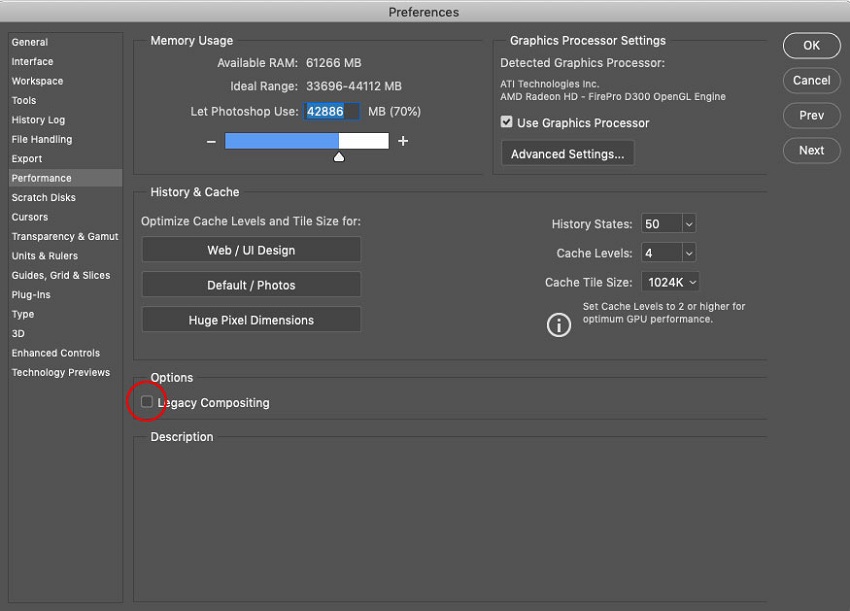The image size is (850, 611).
Task: Click the info icon near cache settings
Action: click(558, 325)
